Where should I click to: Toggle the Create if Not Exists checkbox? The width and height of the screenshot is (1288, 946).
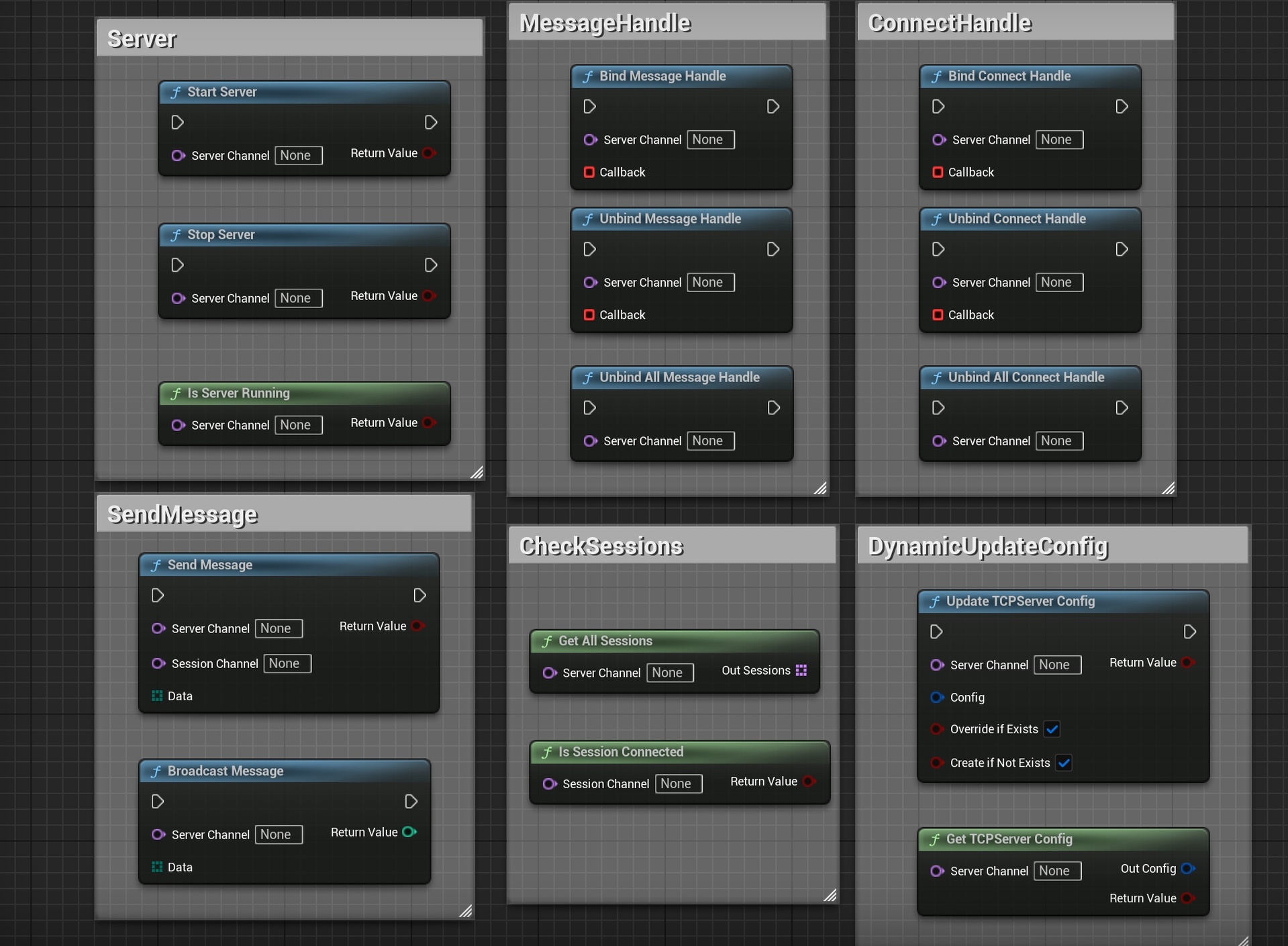point(1064,763)
